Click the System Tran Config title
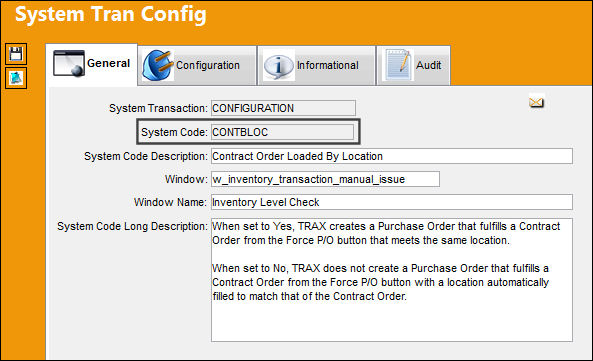This screenshot has width=593, height=361. (111, 14)
